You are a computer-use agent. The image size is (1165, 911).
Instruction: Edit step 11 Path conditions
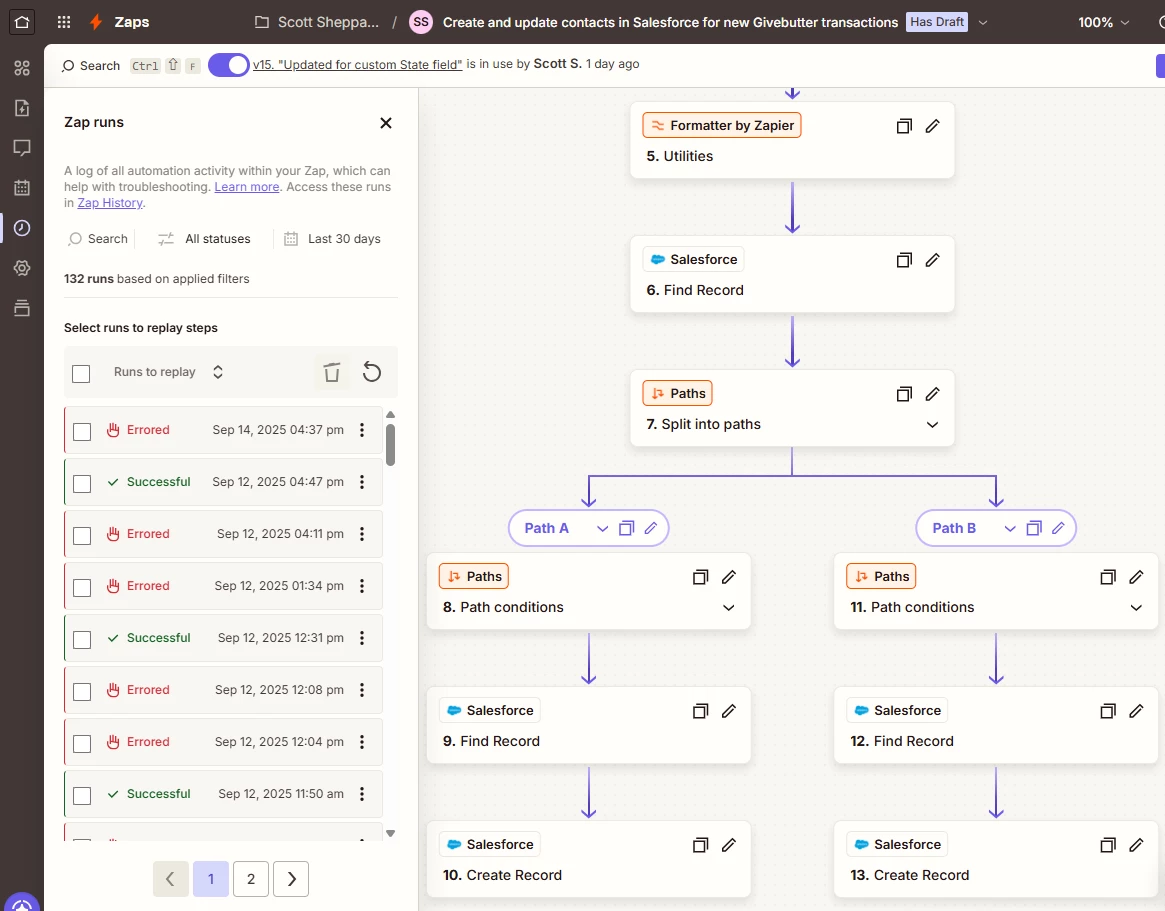[1136, 577]
